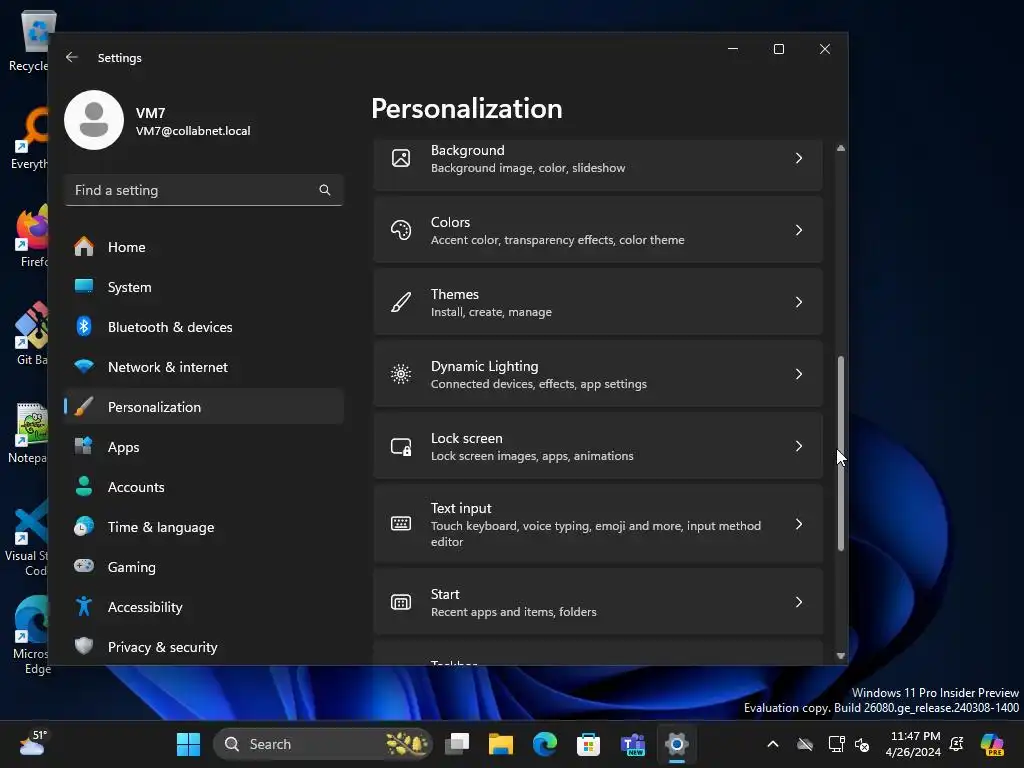Click the Accounts person icon in sidebar
1024x768 pixels.
point(84,486)
